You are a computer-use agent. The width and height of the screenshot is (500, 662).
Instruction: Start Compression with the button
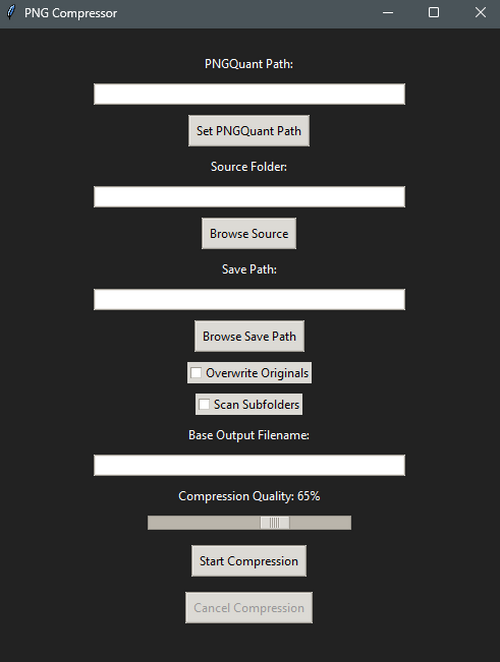point(249,561)
